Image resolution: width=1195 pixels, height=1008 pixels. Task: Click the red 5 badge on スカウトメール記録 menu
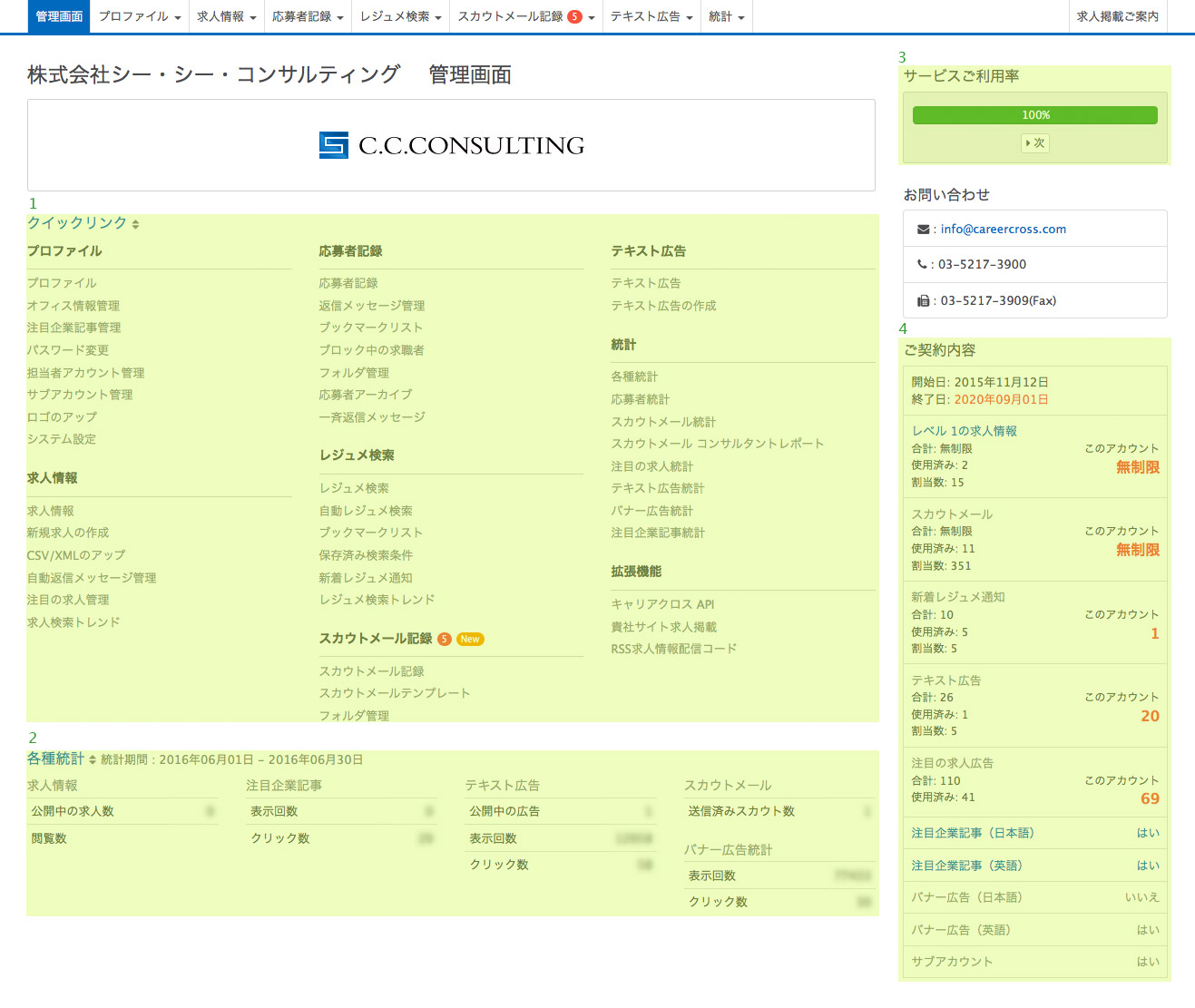pos(574,17)
